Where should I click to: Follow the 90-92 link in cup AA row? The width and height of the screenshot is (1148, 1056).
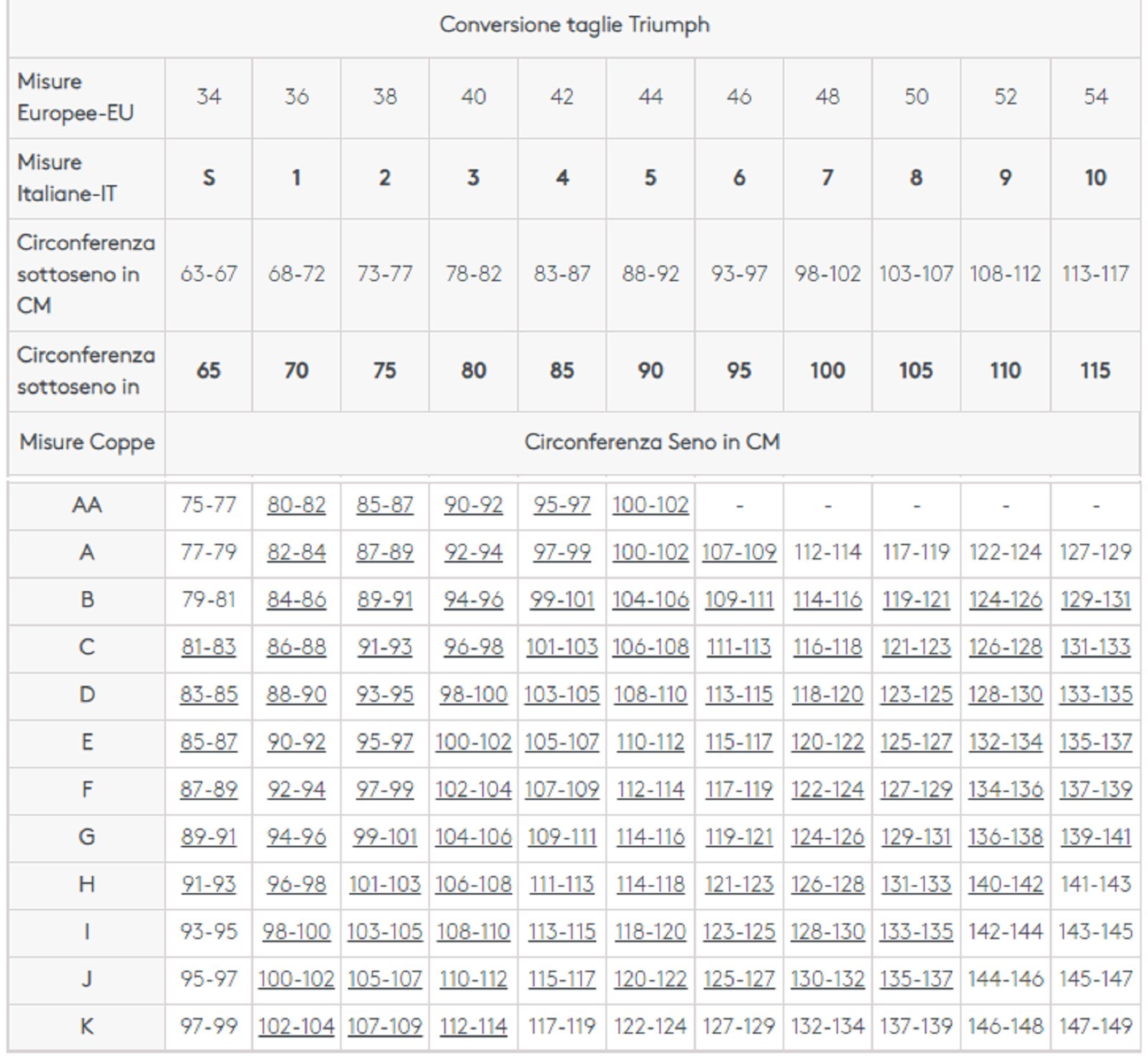coord(473,505)
